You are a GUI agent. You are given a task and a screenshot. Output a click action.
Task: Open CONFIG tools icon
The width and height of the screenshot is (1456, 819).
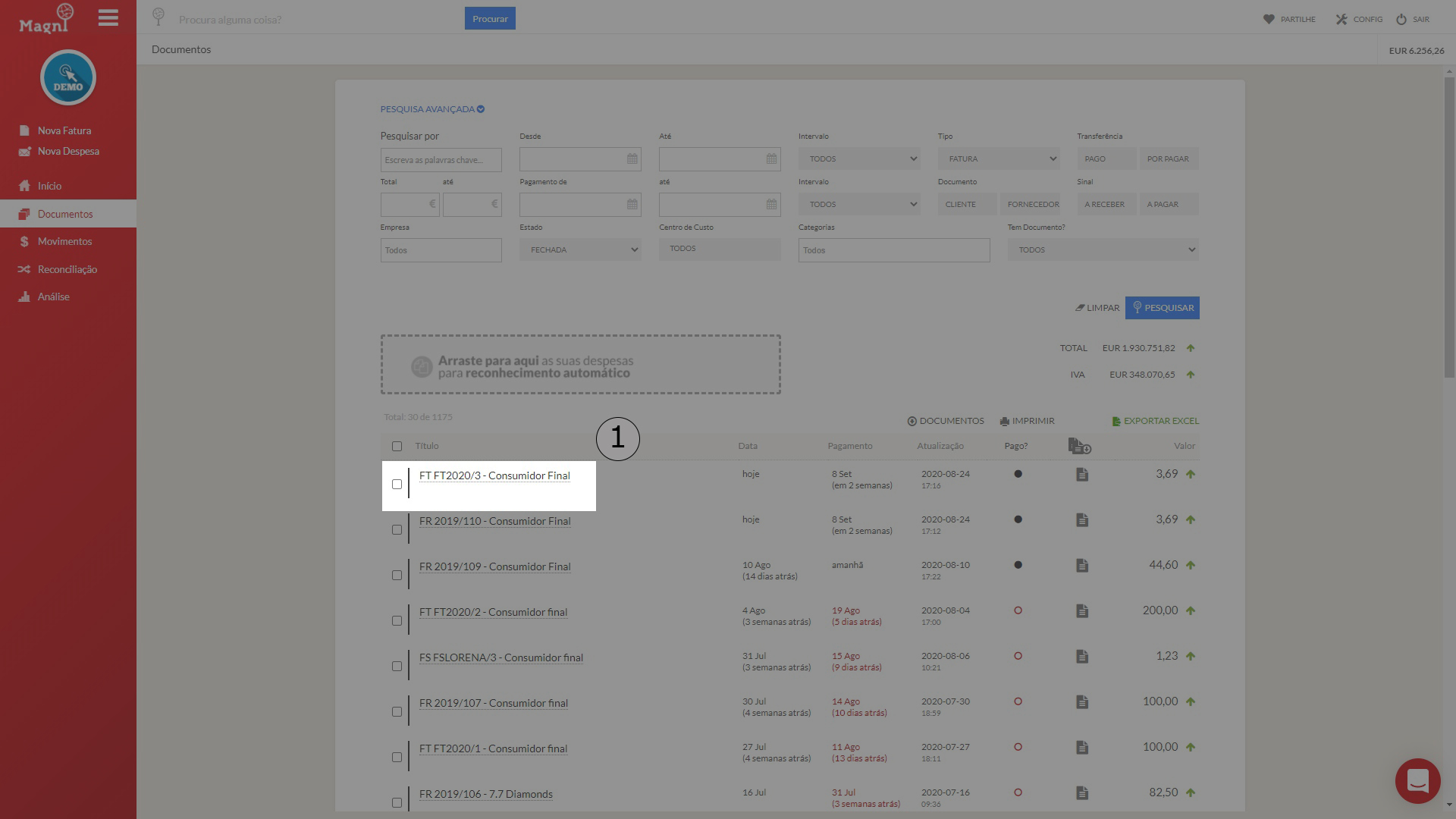pyautogui.click(x=1341, y=19)
